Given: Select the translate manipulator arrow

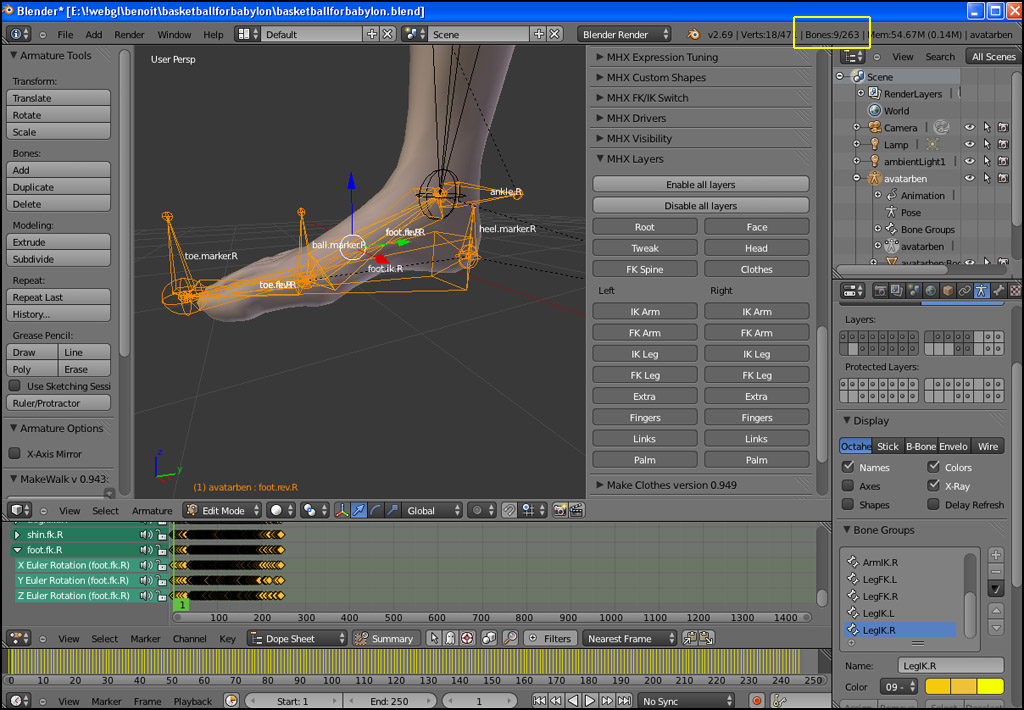Looking at the screenshot, I should [x=359, y=511].
